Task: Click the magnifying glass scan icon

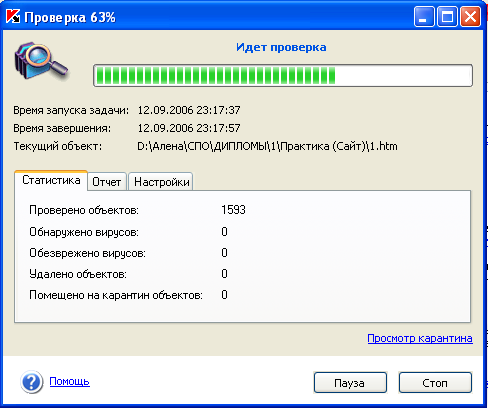Action: [41, 61]
